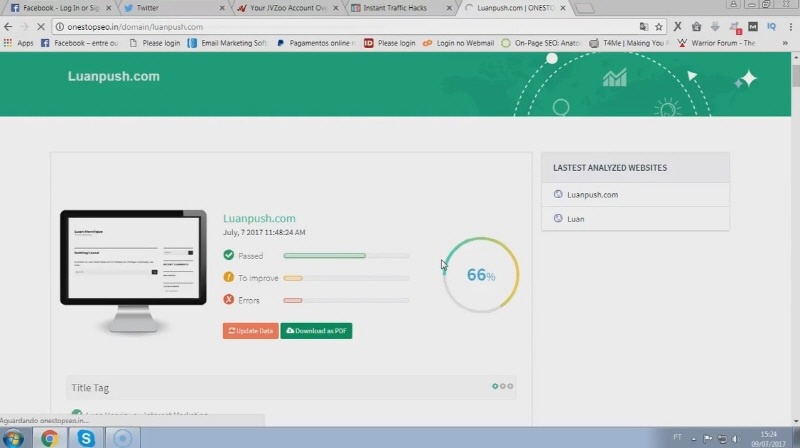Open the screen recorder taskbar app
The width and height of the screenshot is (800, 448).
coord(122,438)
